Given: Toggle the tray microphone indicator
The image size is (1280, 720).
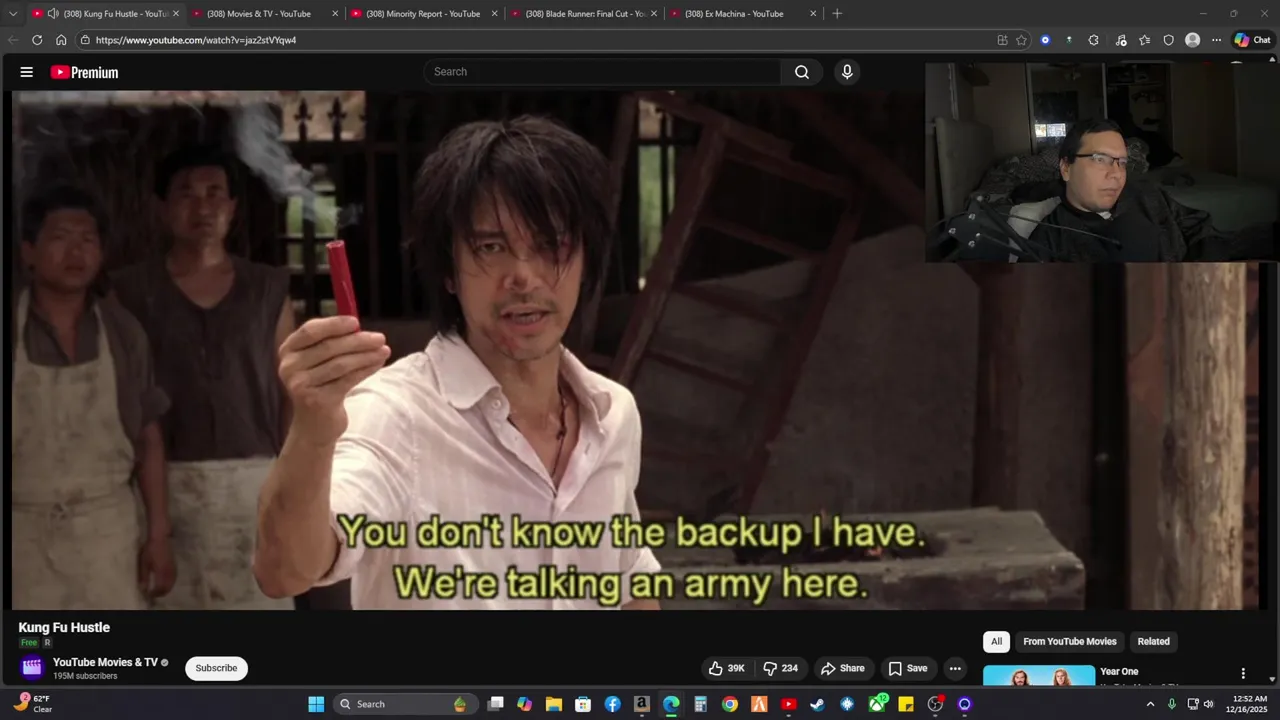Looking at the screenshot, I should tap(1171, 704).
